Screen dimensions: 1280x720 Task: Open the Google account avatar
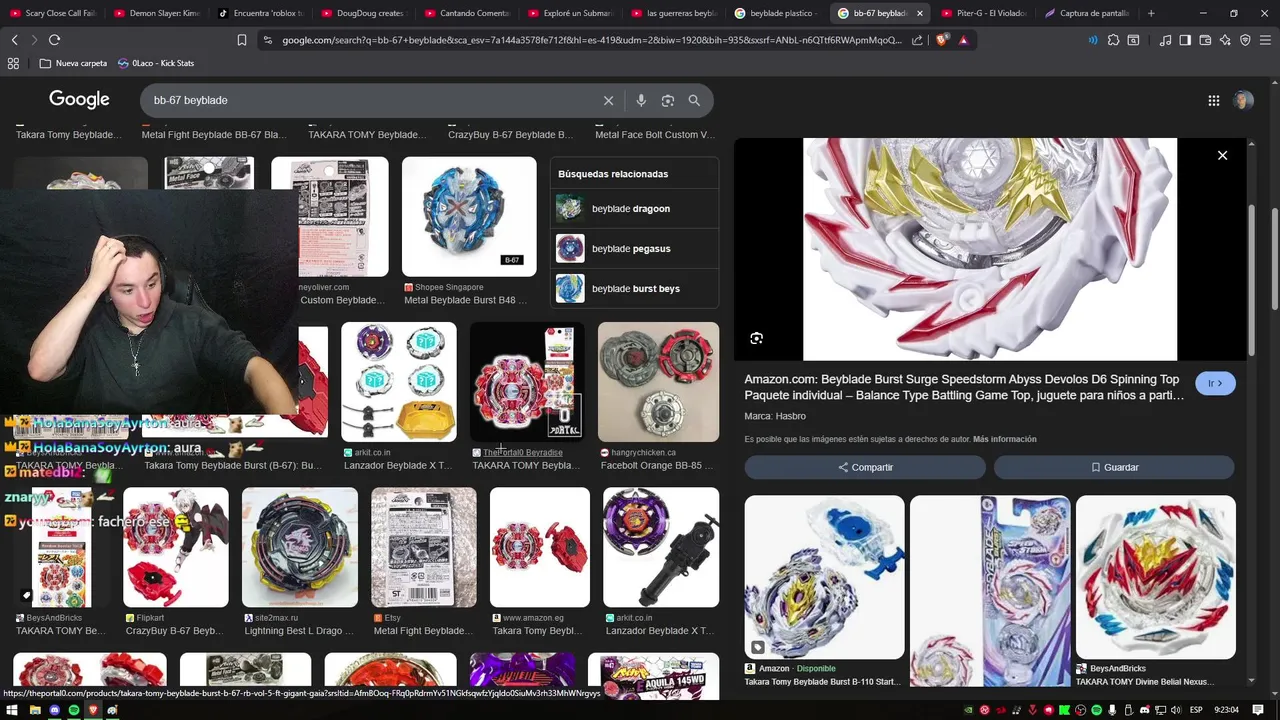pyautogui.click(x=1243, y=100)
